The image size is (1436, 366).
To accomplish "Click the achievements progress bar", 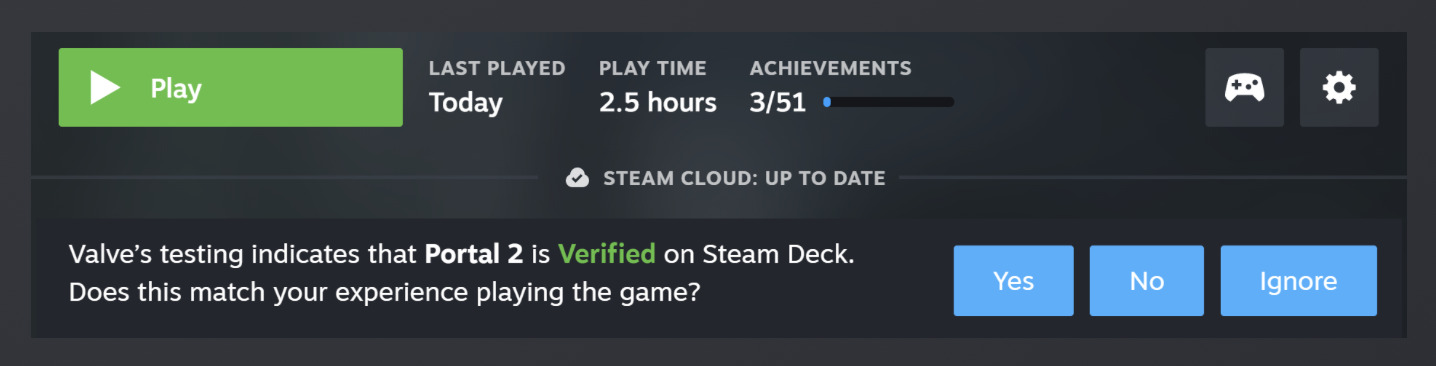I will (x=888, y=102).
